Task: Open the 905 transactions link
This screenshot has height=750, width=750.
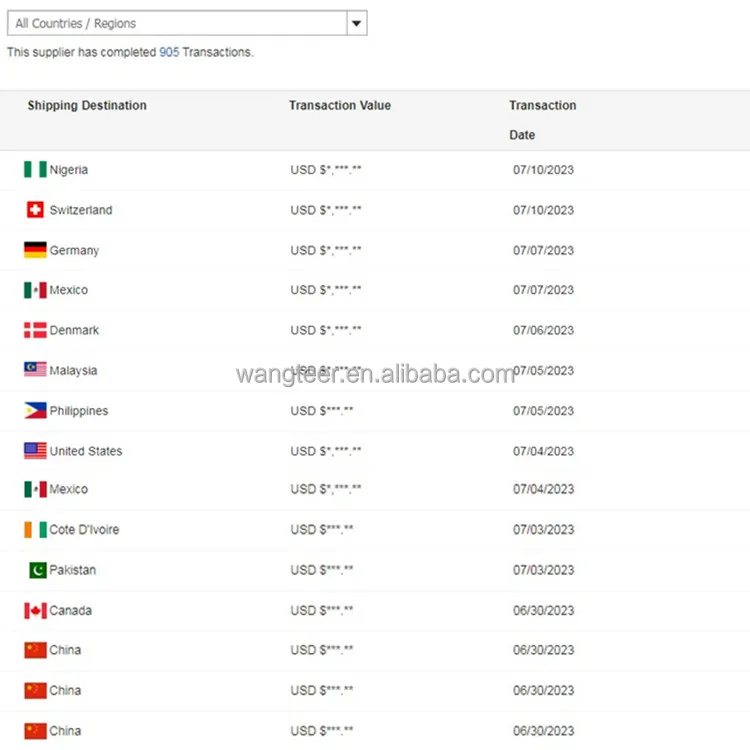Action: pos(169,52)
